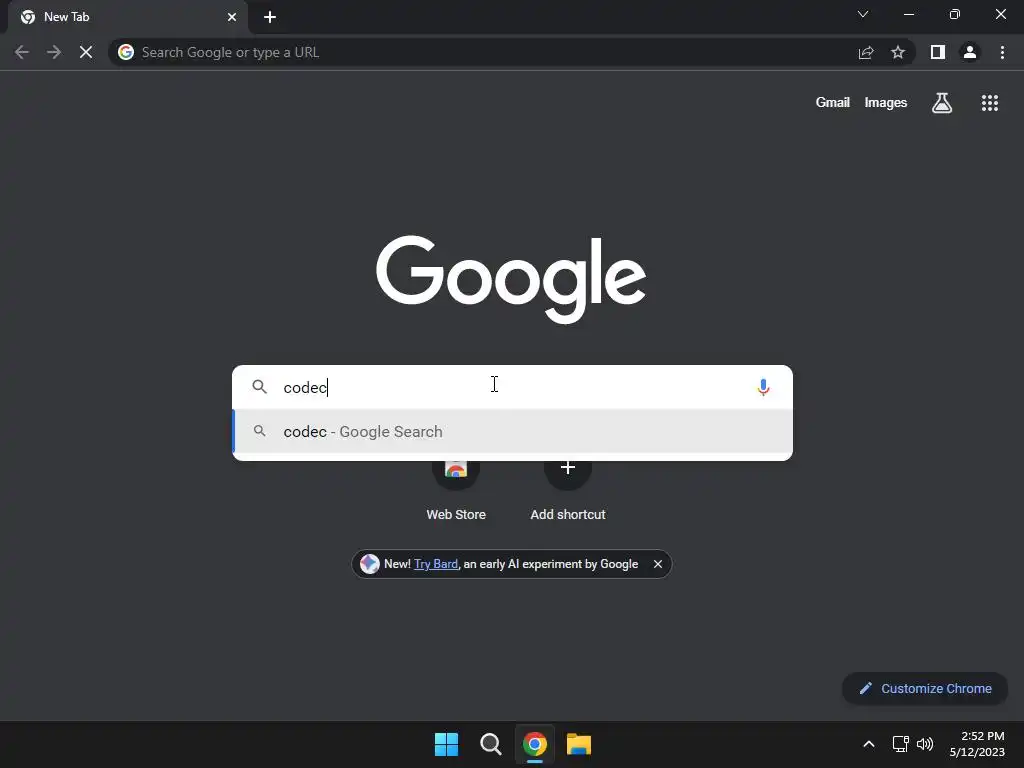Viewport: 1024px width, 768px height.
Task: Click the Google search box containing codec
Action: pos(512,387)
